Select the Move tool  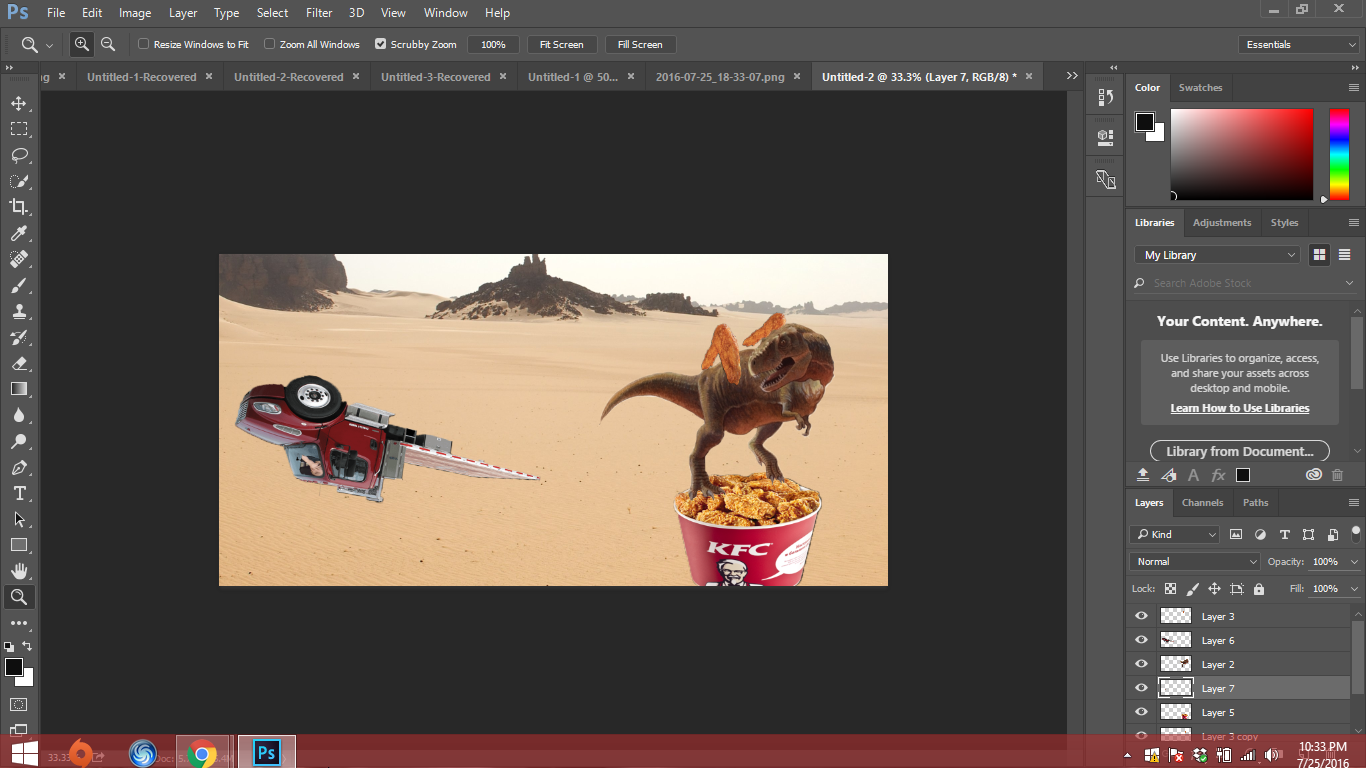click(19, 103)
